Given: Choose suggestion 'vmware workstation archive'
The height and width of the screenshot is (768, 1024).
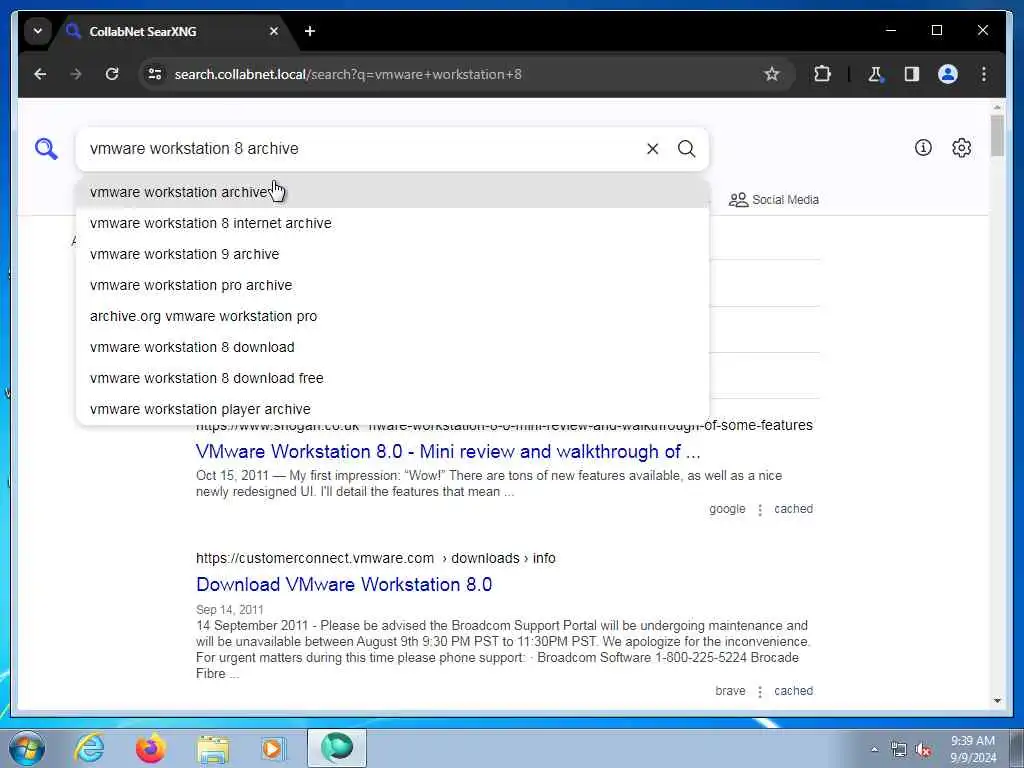Looking at the screenshot, I should 392,192.
